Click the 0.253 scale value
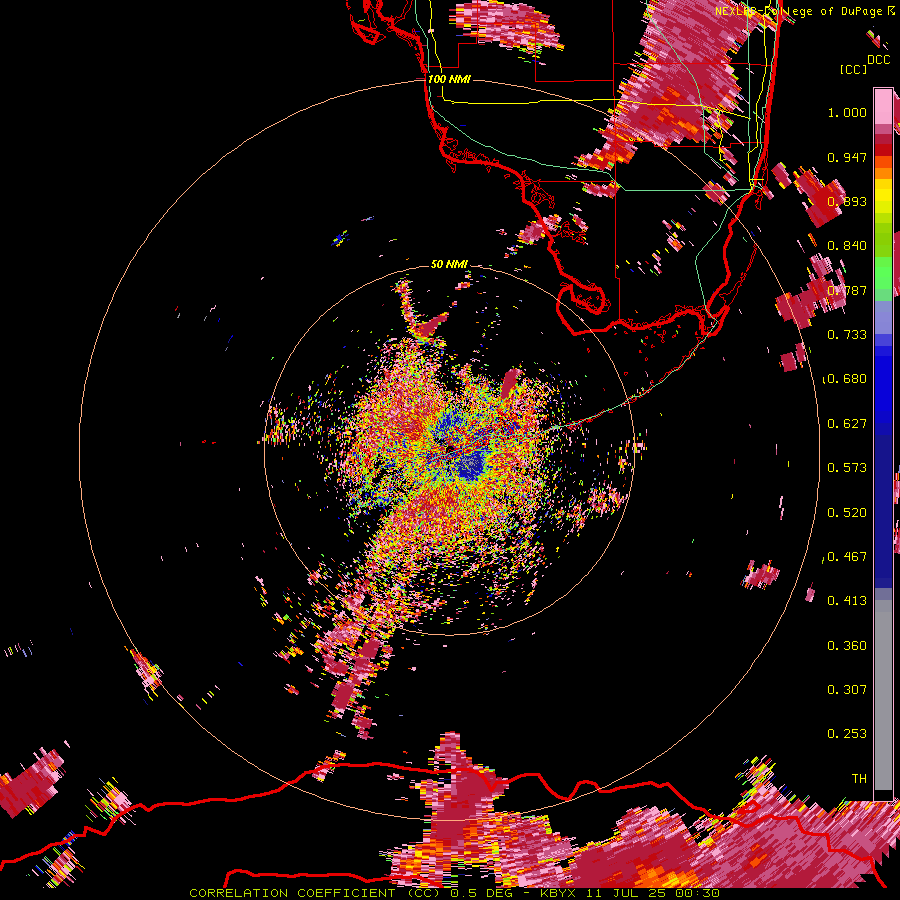This screenshot has width=900, height=900. 847,734
